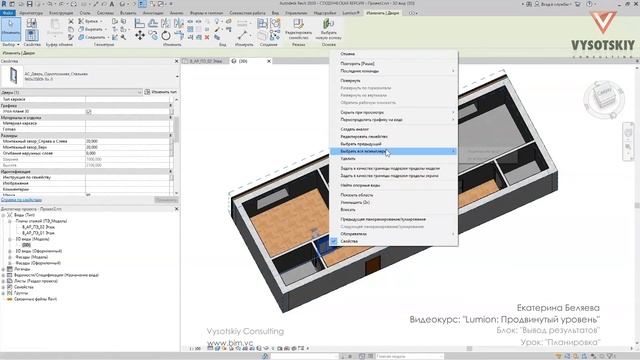
Task: Open 'Последние команды' submenu in context menu
Action: coord(393,71)
